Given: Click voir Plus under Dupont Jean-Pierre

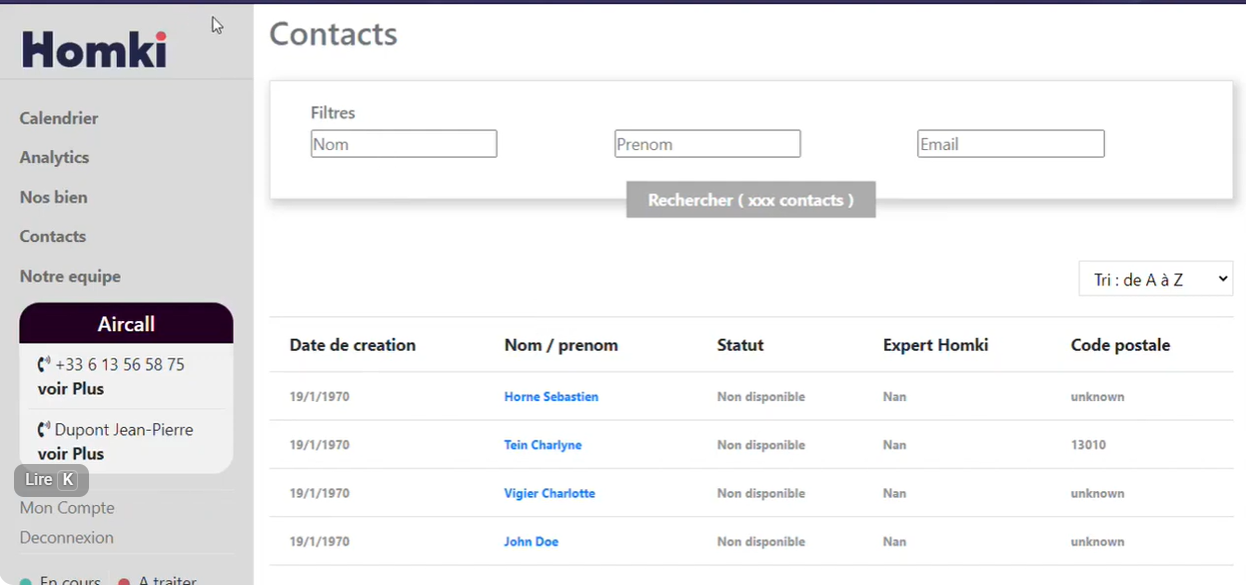Looking at the screenshot, I should pos(71,454).
